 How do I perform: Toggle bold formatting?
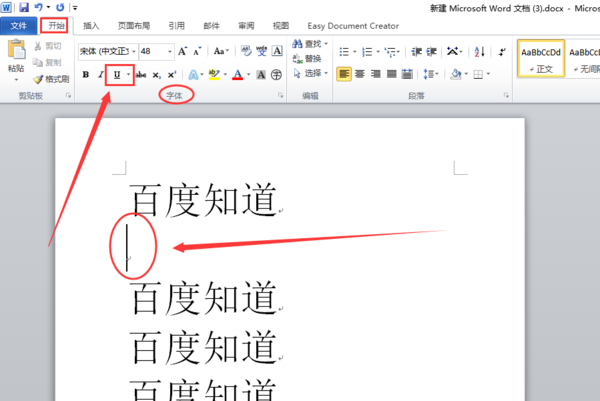click(86, 75)
